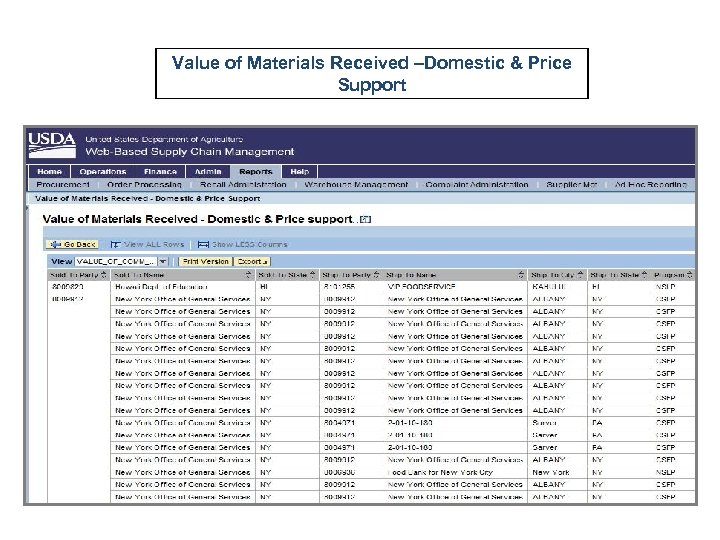Select the VIP FOODSERVICE ship-to name

[456, 287]
